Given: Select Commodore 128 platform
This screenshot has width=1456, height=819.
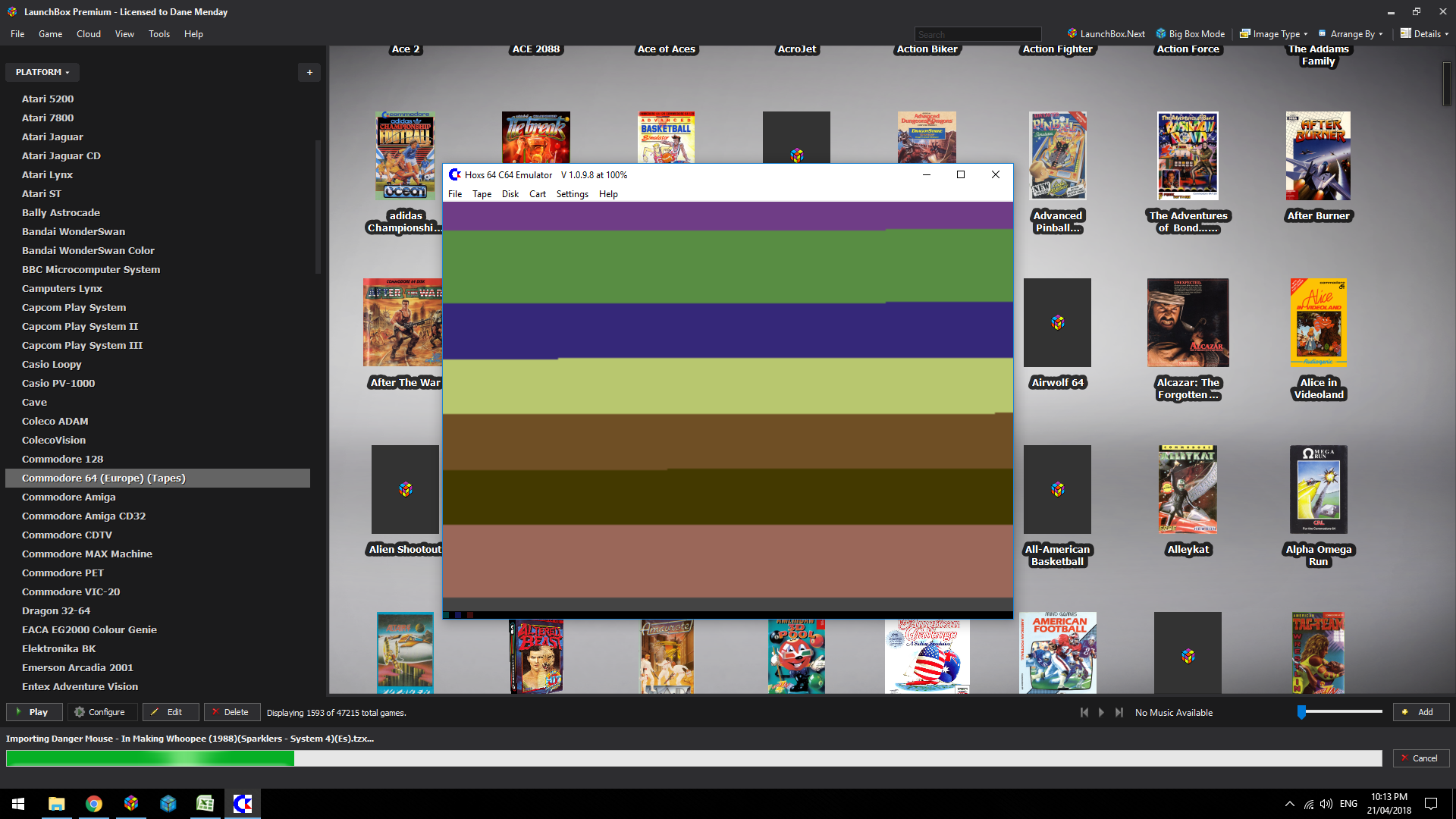Looking at the screenshot, I should (62, 459).
